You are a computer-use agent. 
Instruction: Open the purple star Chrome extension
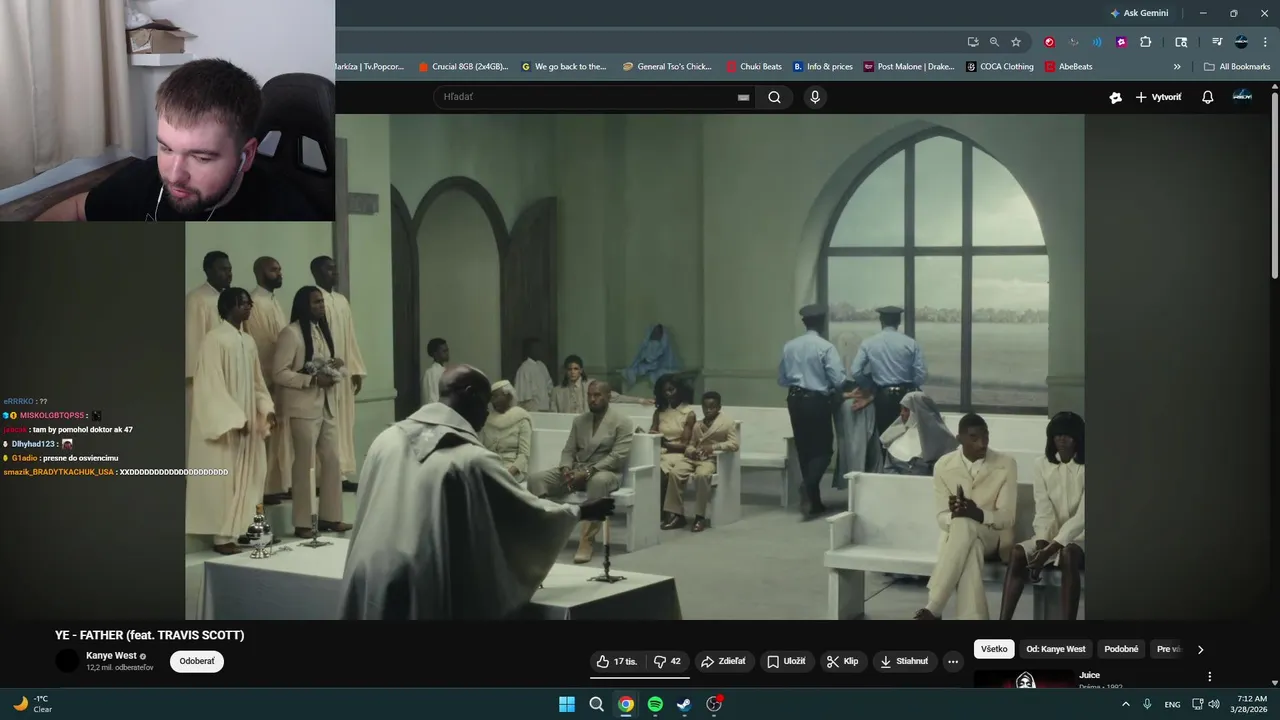tap(1121, 42)
